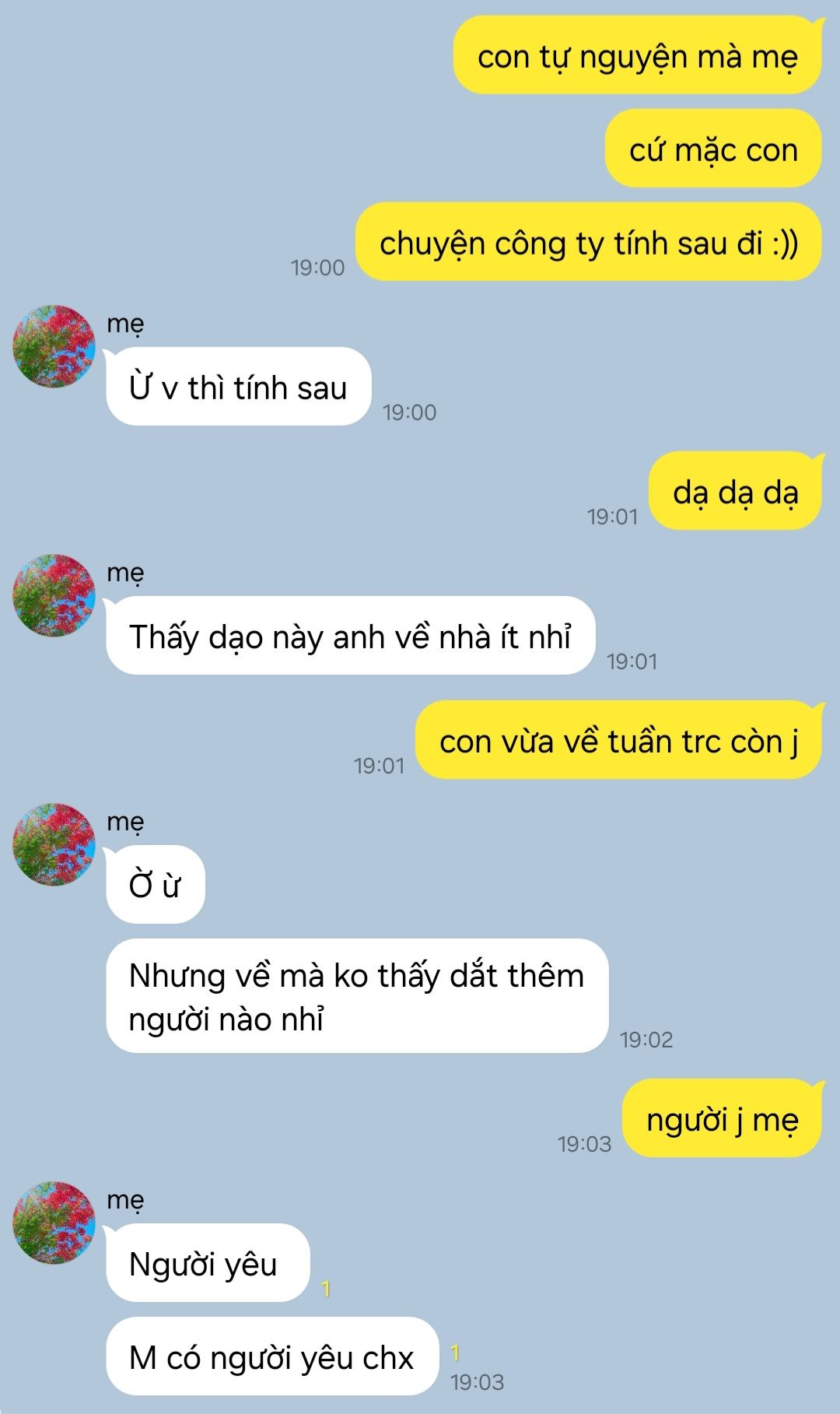This screenshot has width=840, height=1414.
Task: Tap unread count next to "M có người yêu chx"
Action: click(x=455, y=1353)
